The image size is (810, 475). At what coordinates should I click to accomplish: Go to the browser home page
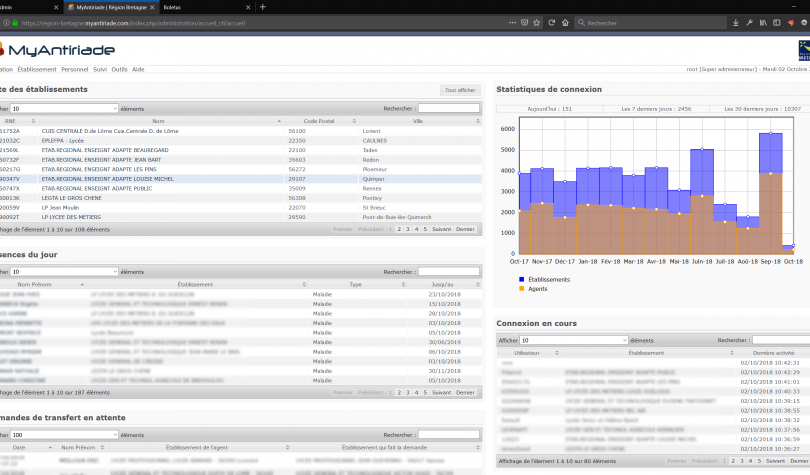point(565,23)
